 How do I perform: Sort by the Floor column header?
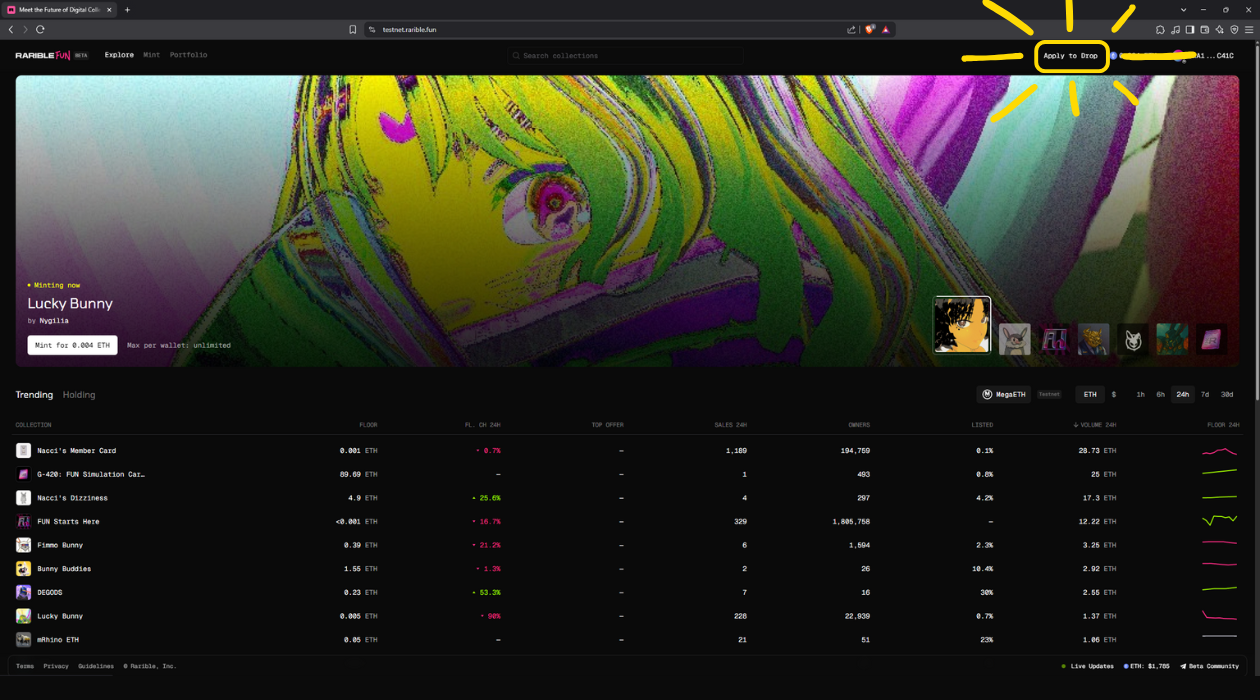(x=368, y=425)
